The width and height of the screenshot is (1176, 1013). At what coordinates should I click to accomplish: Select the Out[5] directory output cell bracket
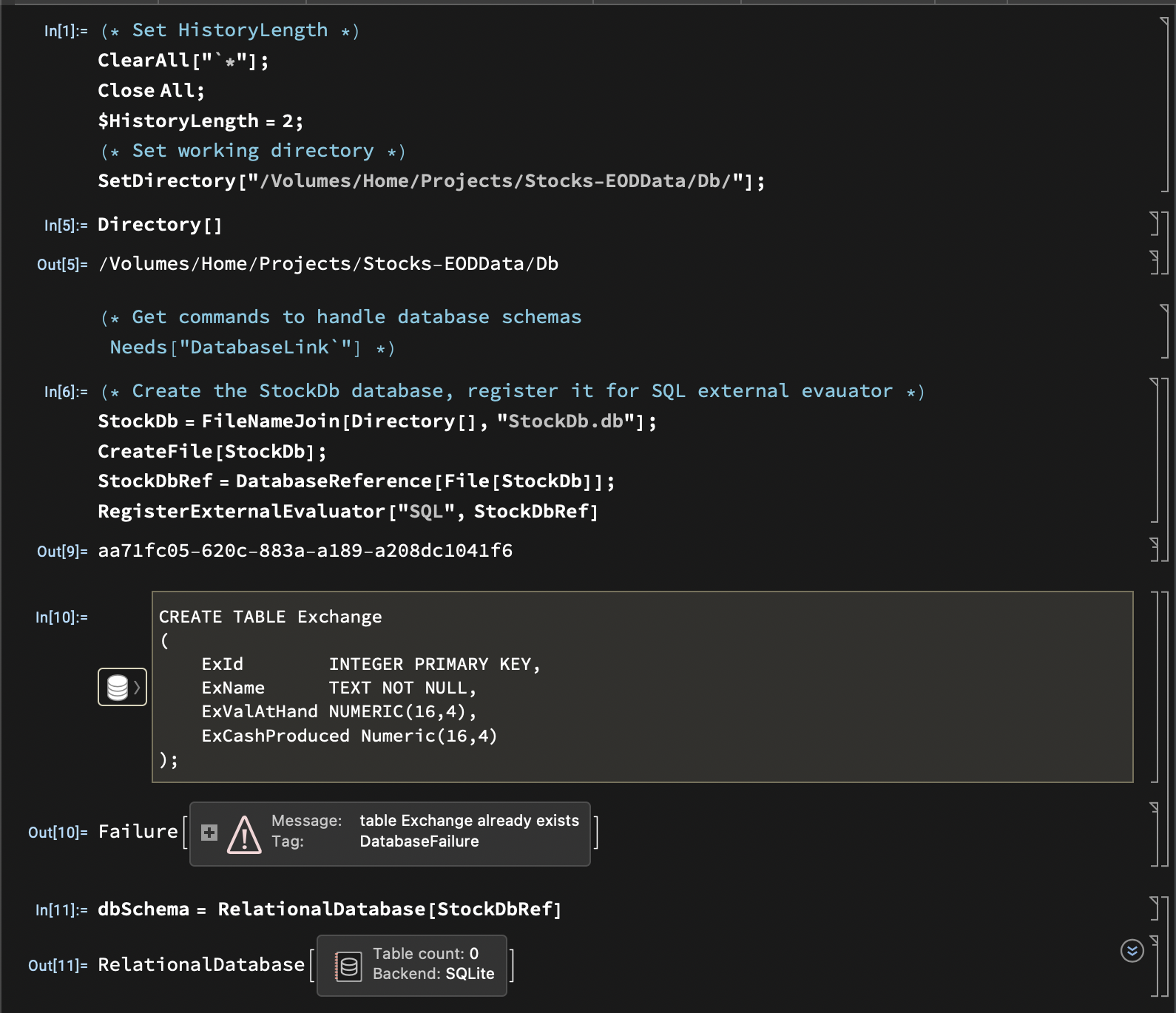1155,262
